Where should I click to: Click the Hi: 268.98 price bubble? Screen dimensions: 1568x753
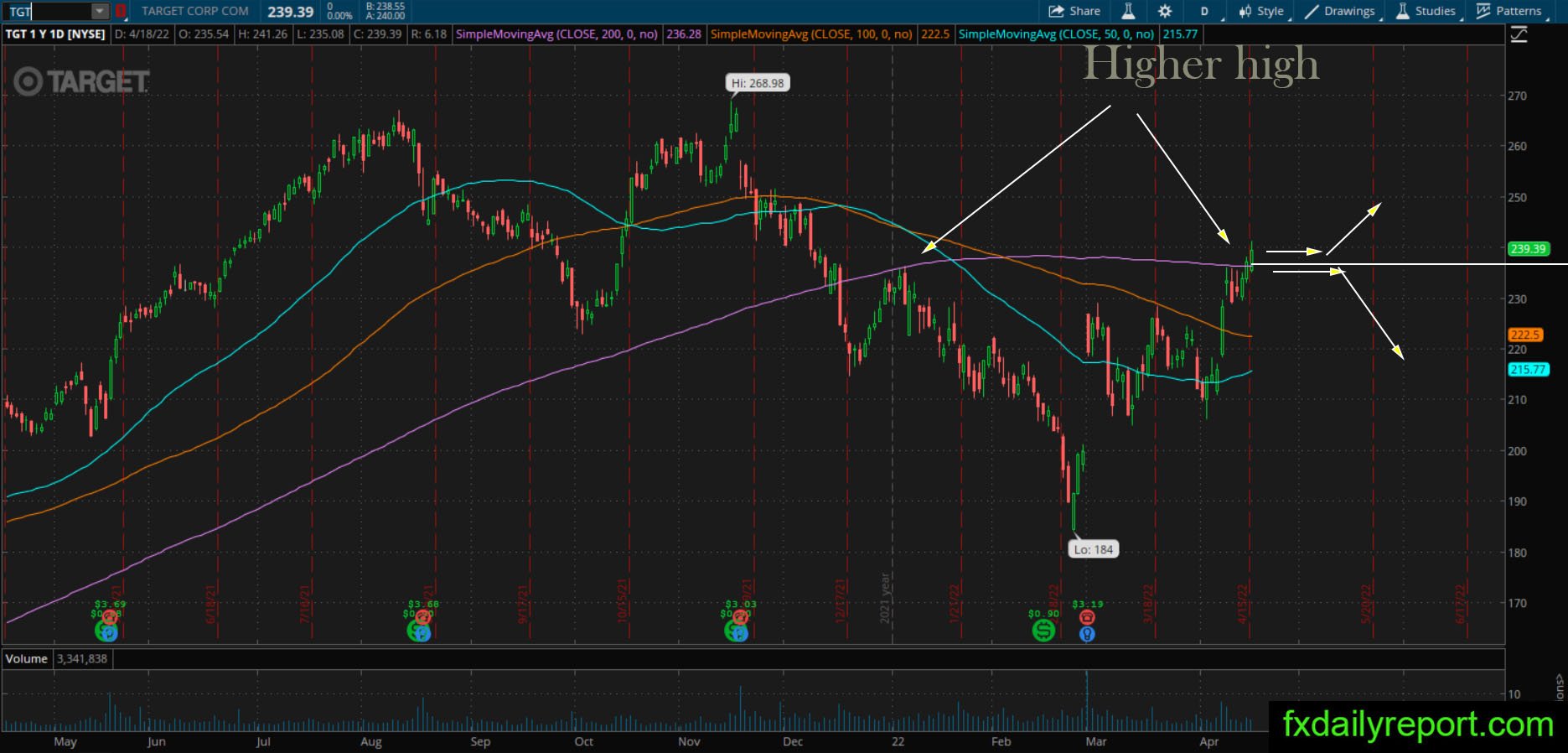pyautogui.click(x=758, y=83)
